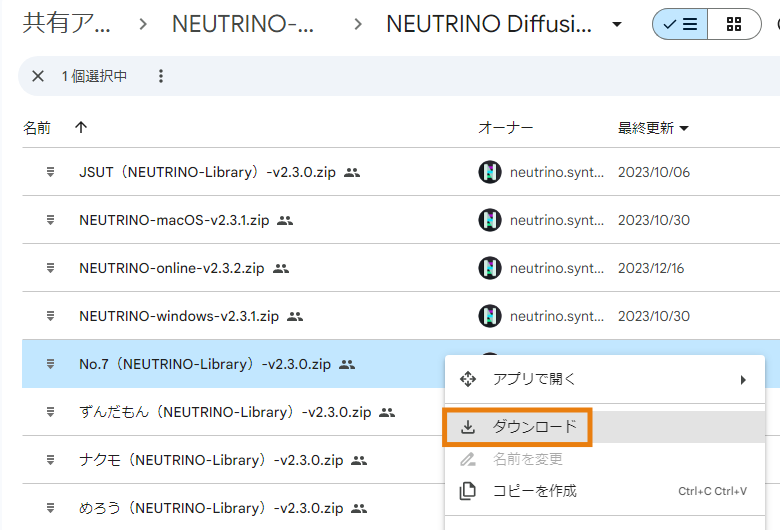Click zip file icon of NEUTRINO-windows row
The width and height of the screenshot is (780, 530).
(x=50, y=316)
